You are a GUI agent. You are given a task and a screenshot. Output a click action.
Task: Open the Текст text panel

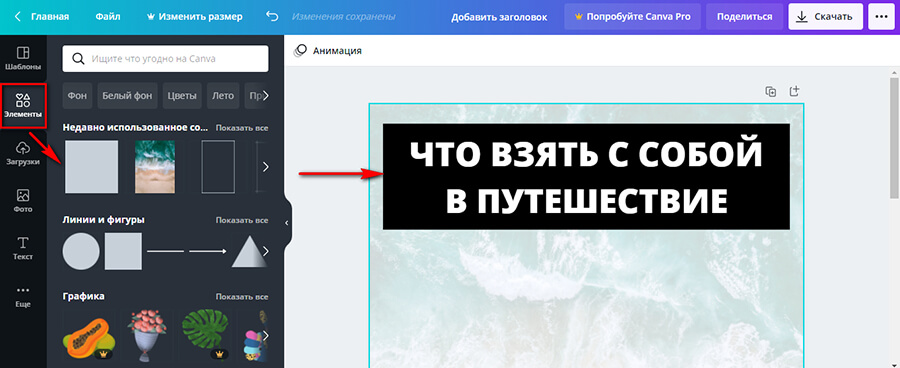click(23, 248)
